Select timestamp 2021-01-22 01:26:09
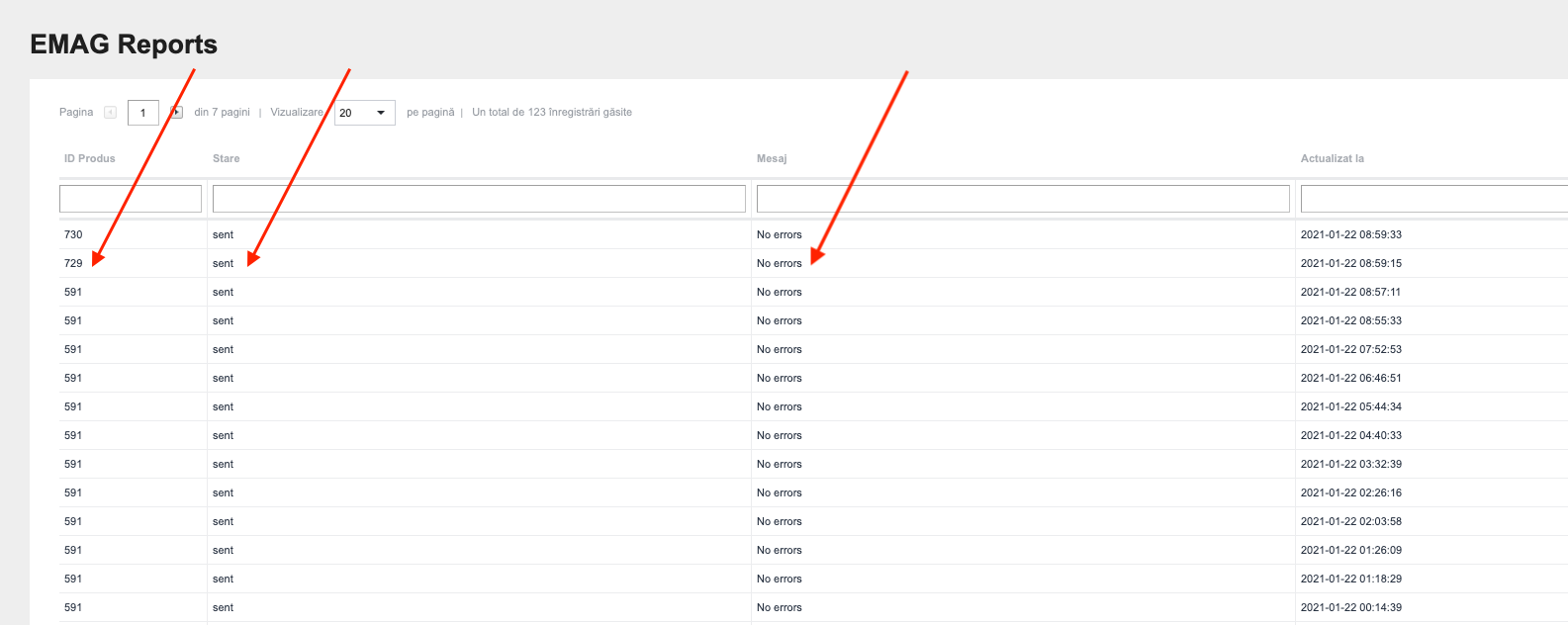This screenshot has width=1568, height=625. 1351,550
